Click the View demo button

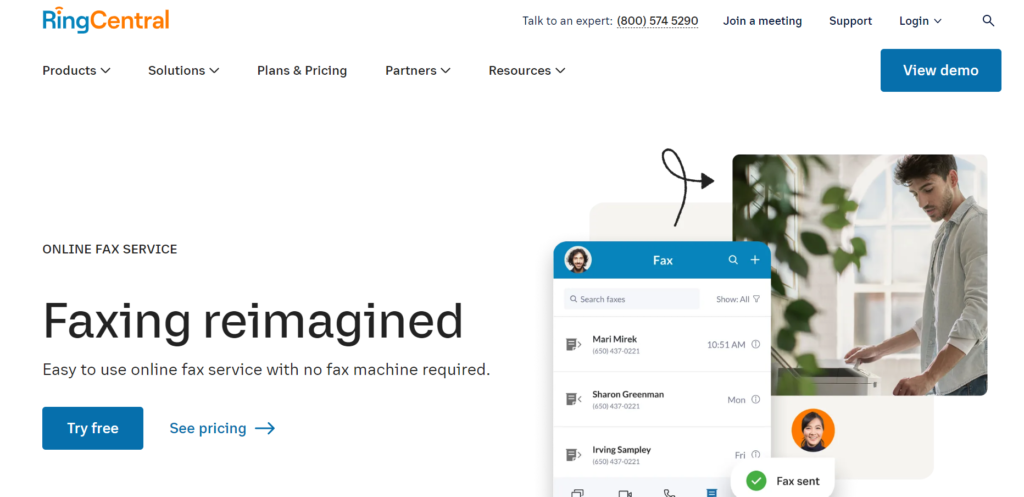click(x=940, y=71)
